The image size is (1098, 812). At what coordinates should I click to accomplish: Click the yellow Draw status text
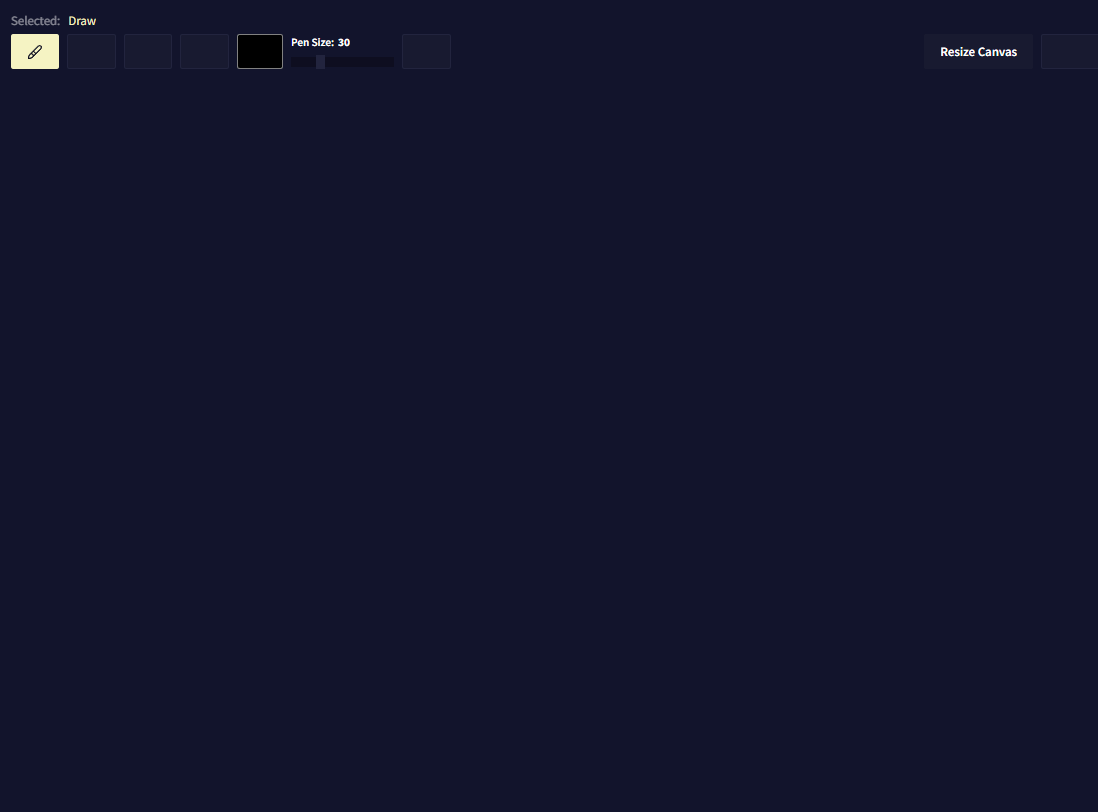(x=82, y=20)
